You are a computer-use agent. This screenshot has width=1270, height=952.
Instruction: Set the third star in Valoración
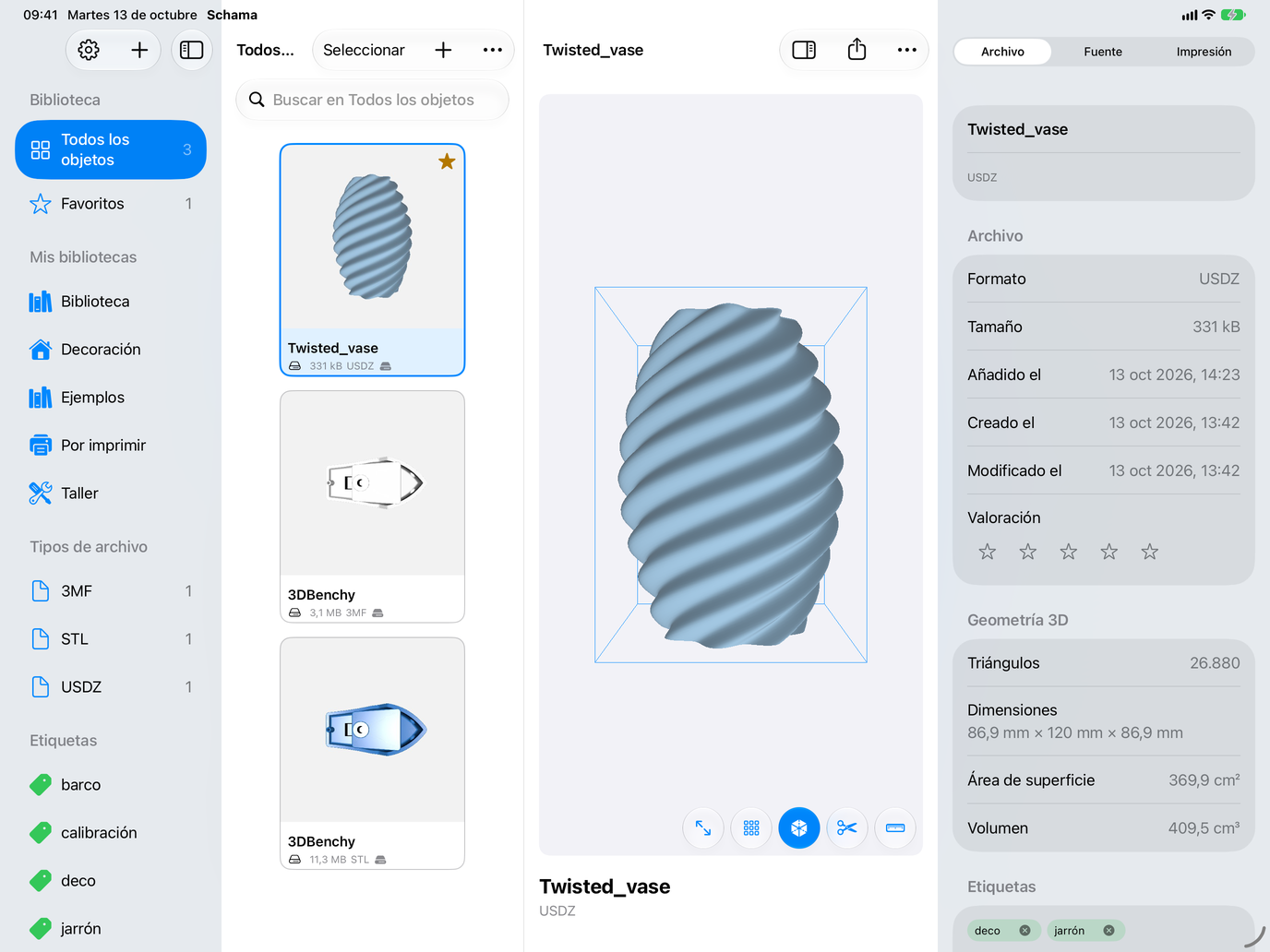click(x=1069, y=552)
